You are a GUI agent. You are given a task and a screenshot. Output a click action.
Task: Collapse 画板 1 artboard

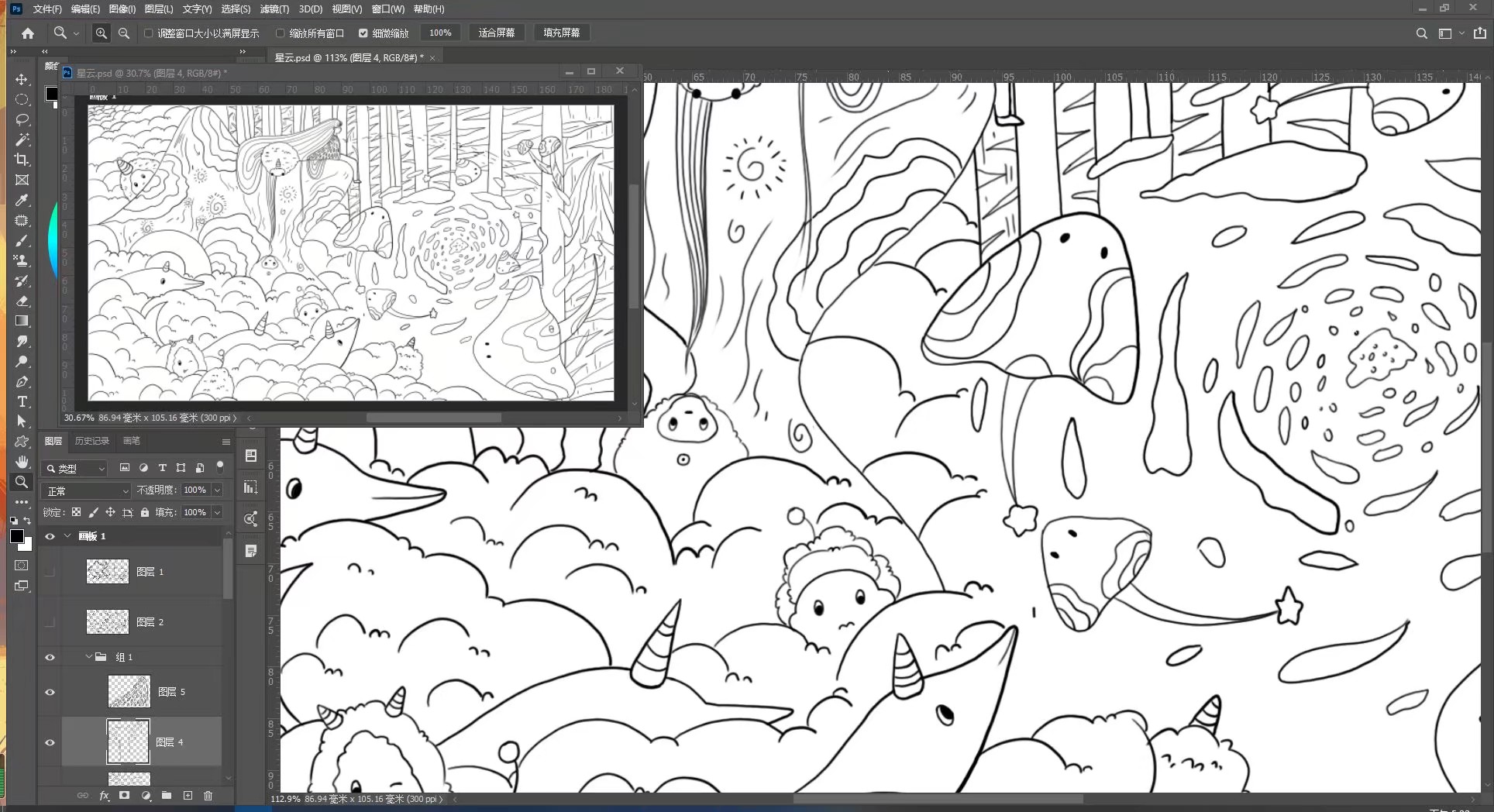click(67, 536)
